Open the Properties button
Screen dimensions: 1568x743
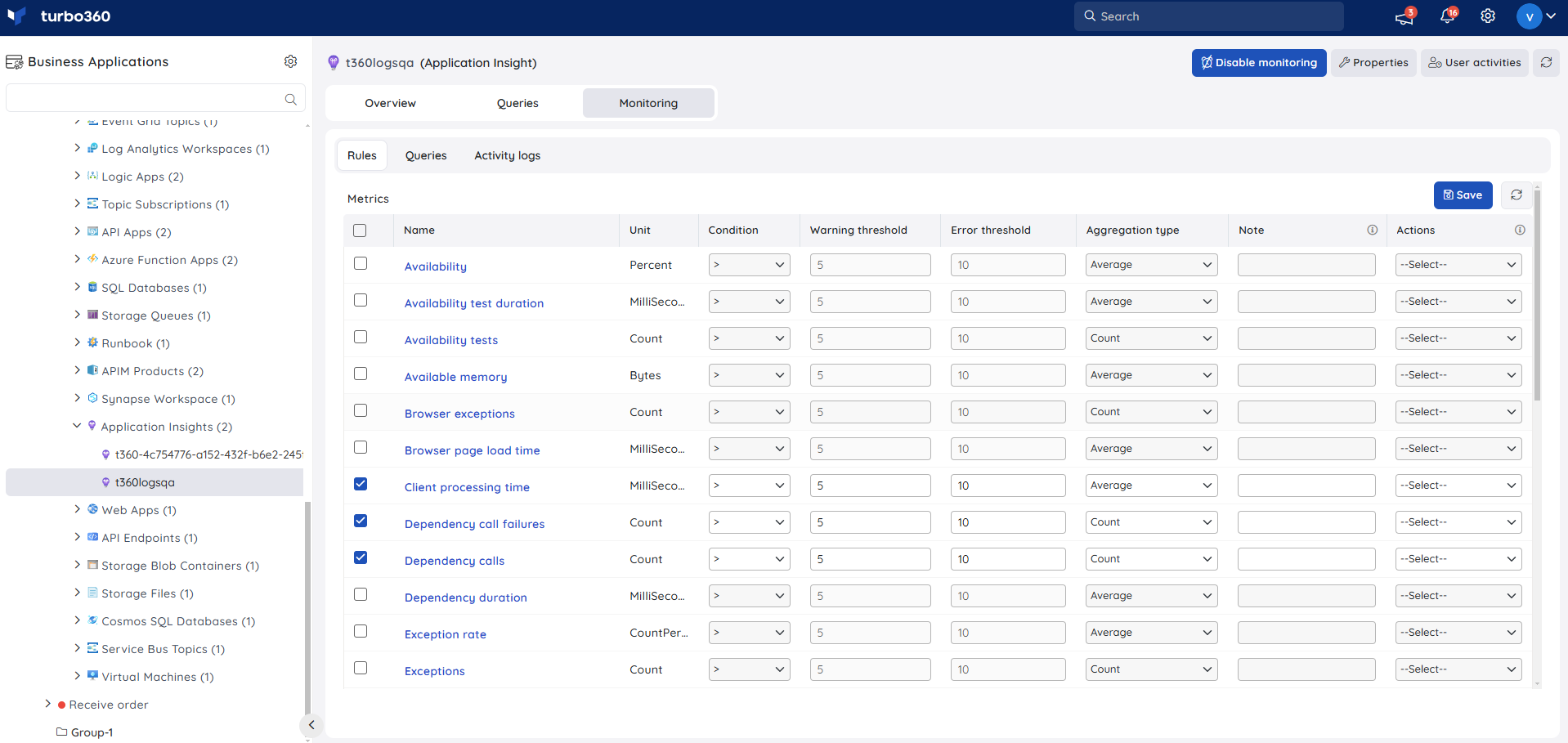(x=1373, y=62)
